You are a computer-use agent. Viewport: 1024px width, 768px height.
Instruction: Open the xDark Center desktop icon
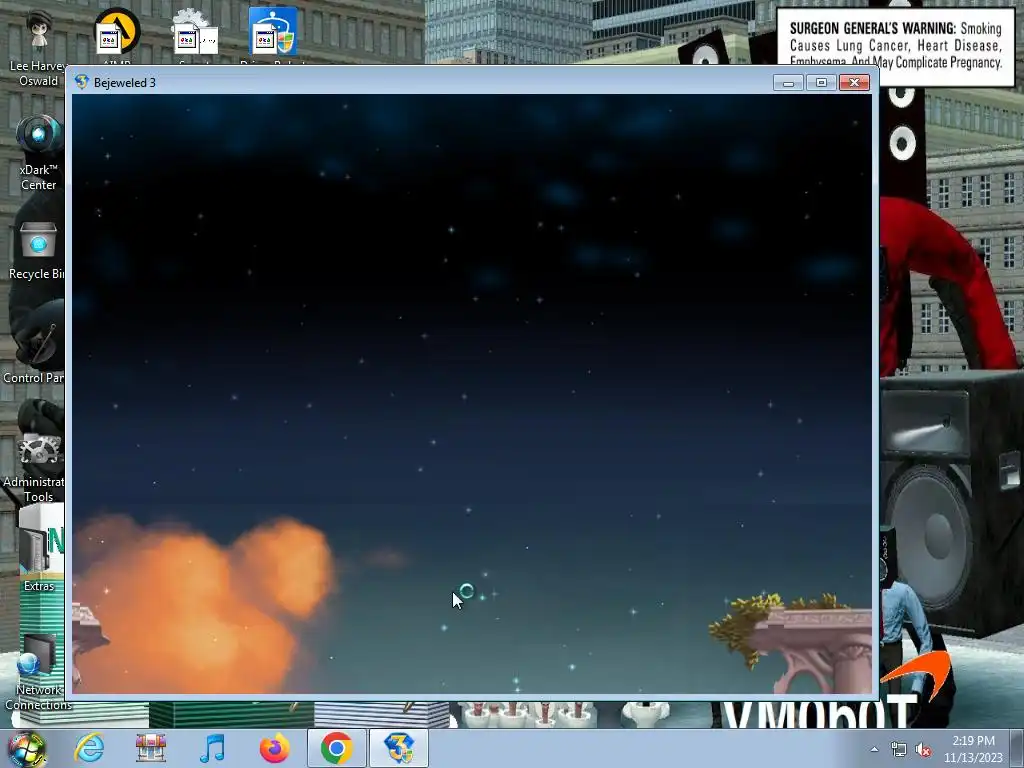[x=38, y=152]
